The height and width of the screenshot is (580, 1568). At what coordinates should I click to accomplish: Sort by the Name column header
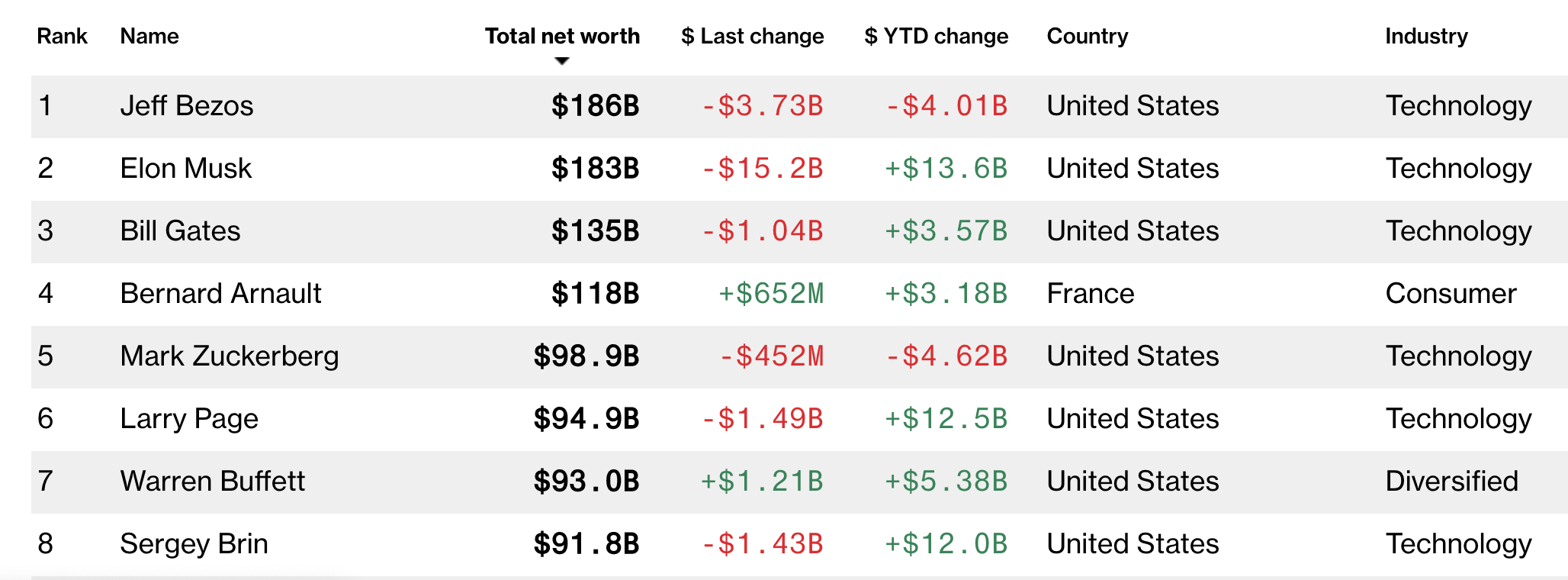149,36
